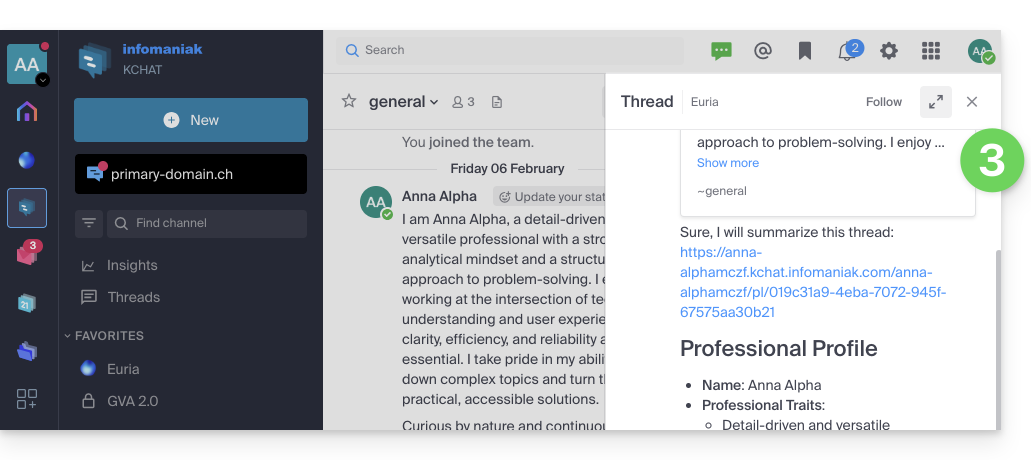This screenshot has height=460, width=1031.
Task: Close the thread panel
Action: click(971, 102)
